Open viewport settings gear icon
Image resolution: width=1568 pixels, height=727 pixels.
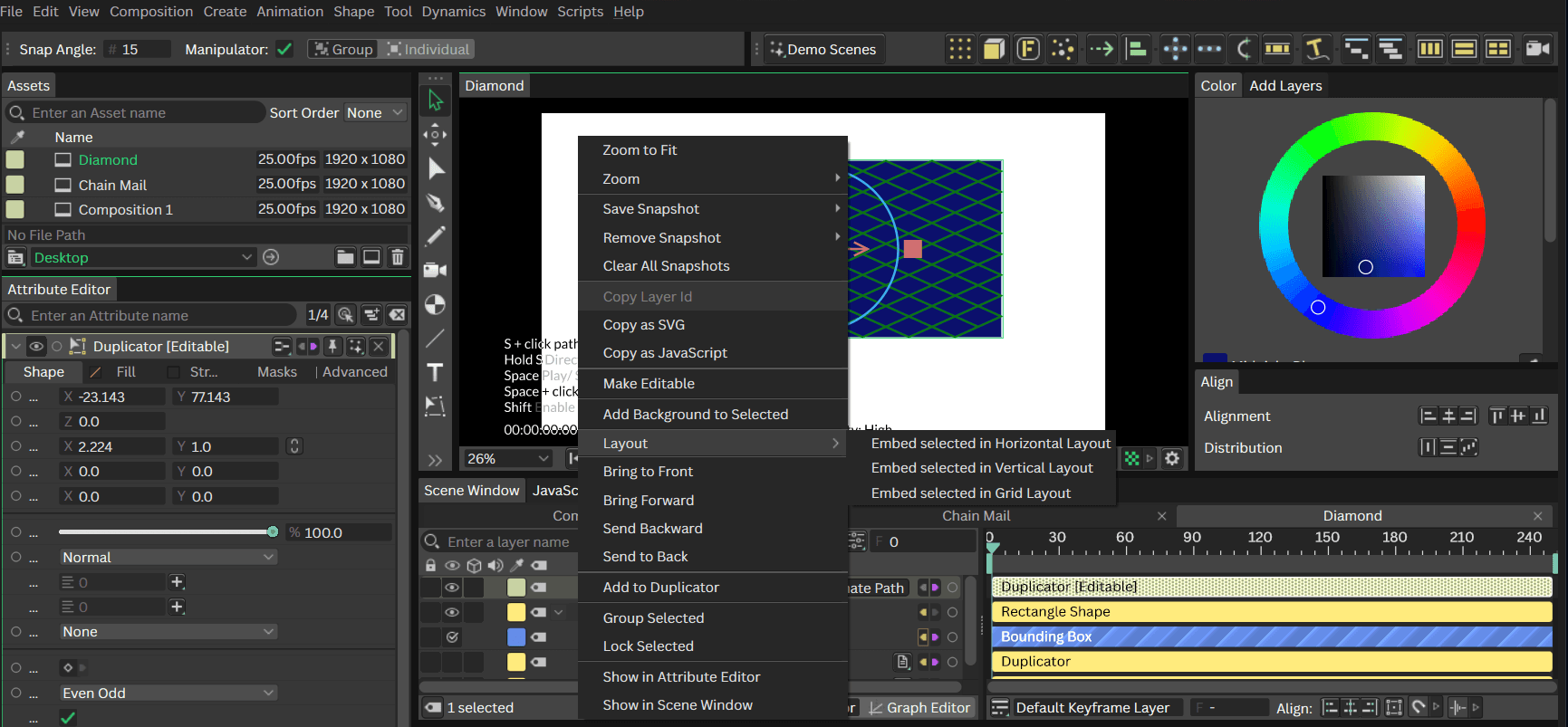click(1172, 458)
